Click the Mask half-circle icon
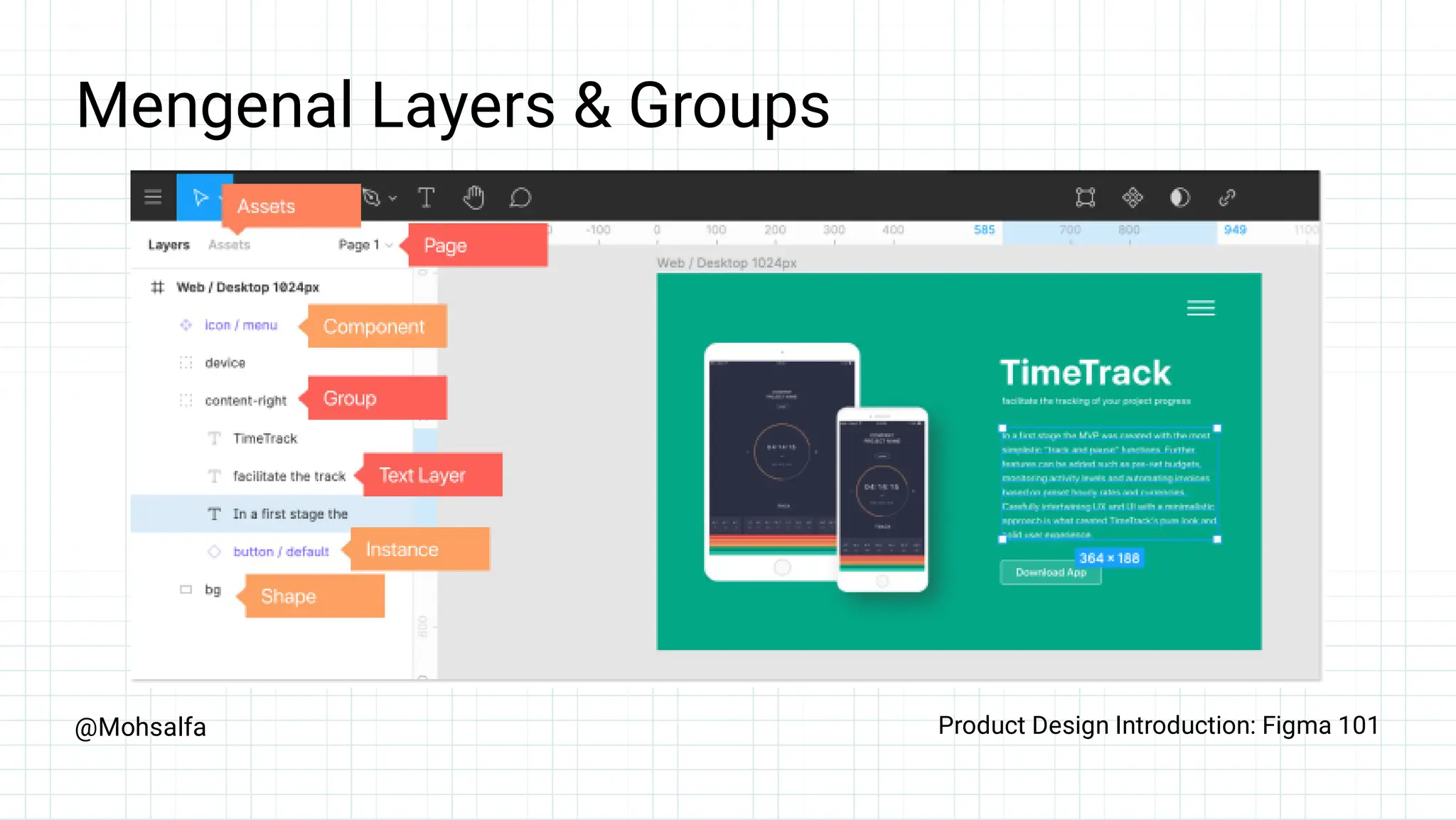This screenshot has width=1456, height=820. 1180,197
